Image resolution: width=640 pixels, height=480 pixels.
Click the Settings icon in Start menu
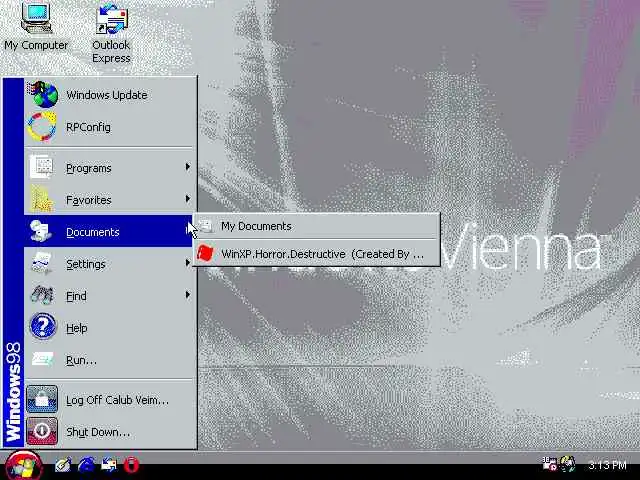tap(42, 263)
